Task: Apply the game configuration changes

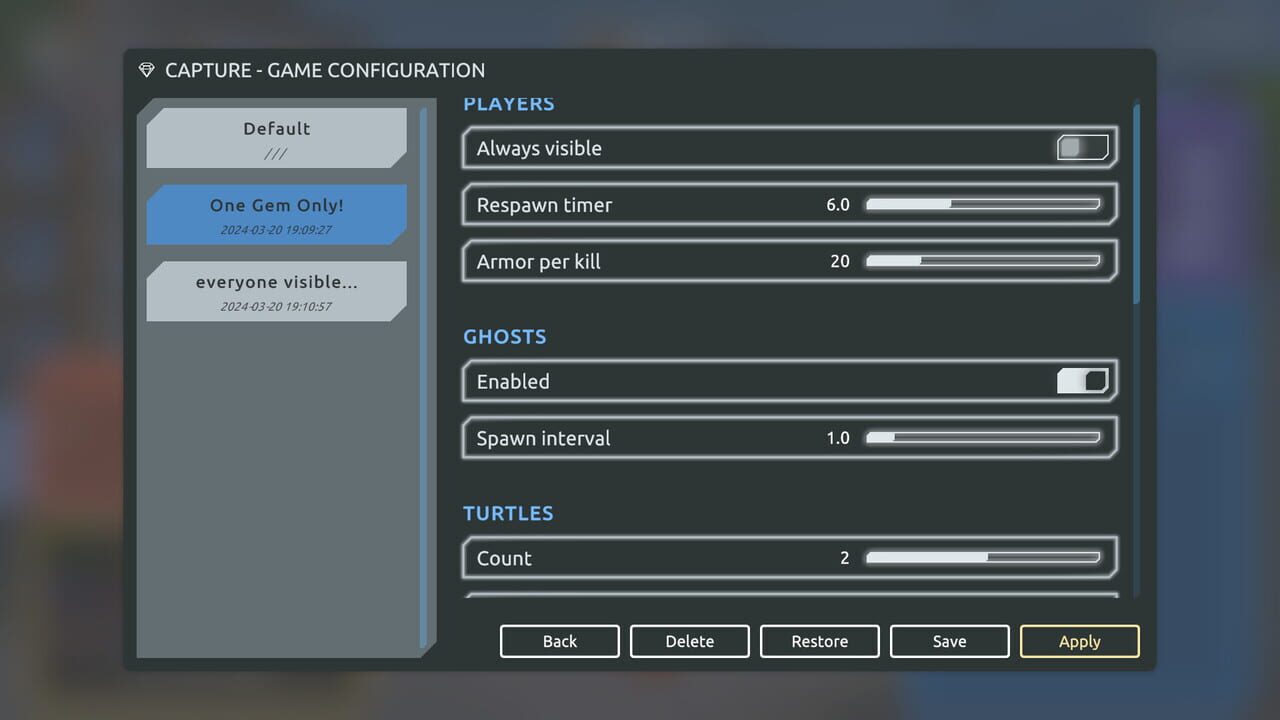Action: pyautogui.click(x=1079, y=641)
